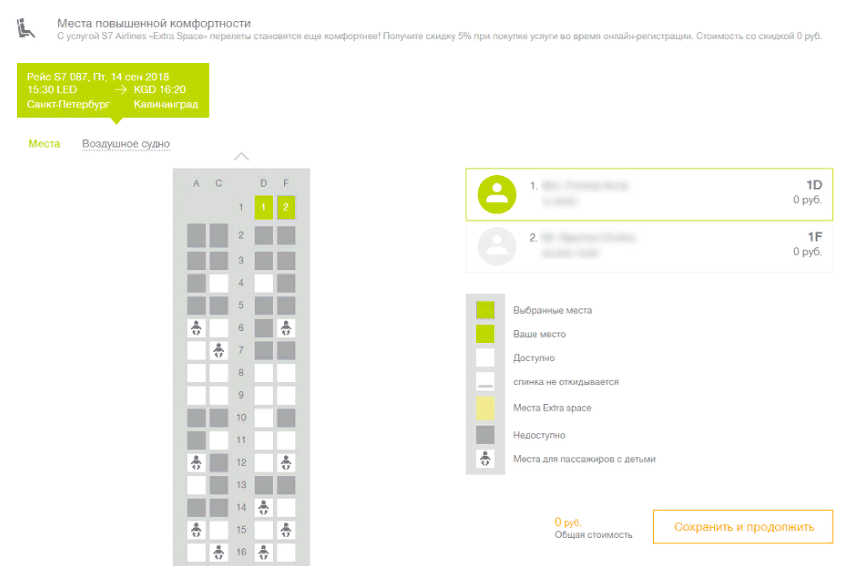Choose child seat 12F
The height and width of the screenshot is (566, 855).
(x=286, y=462)
